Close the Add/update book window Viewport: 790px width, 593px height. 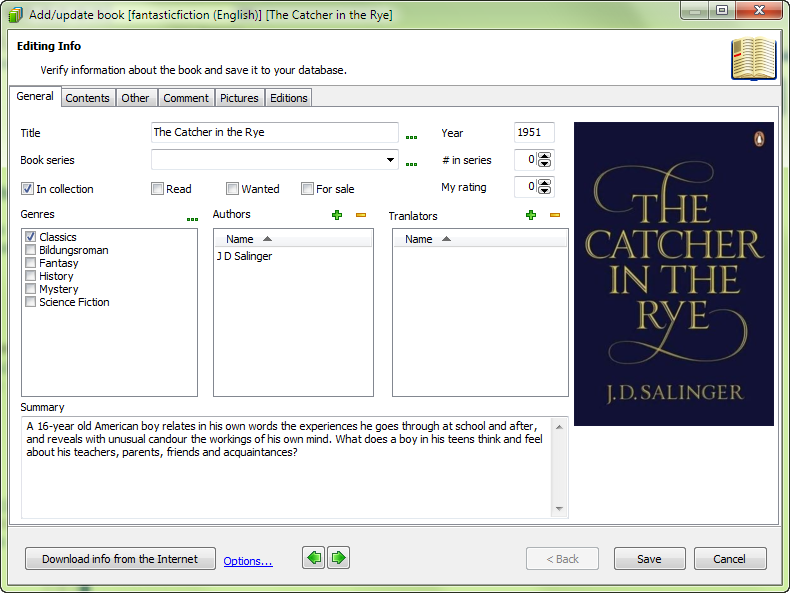759,10
